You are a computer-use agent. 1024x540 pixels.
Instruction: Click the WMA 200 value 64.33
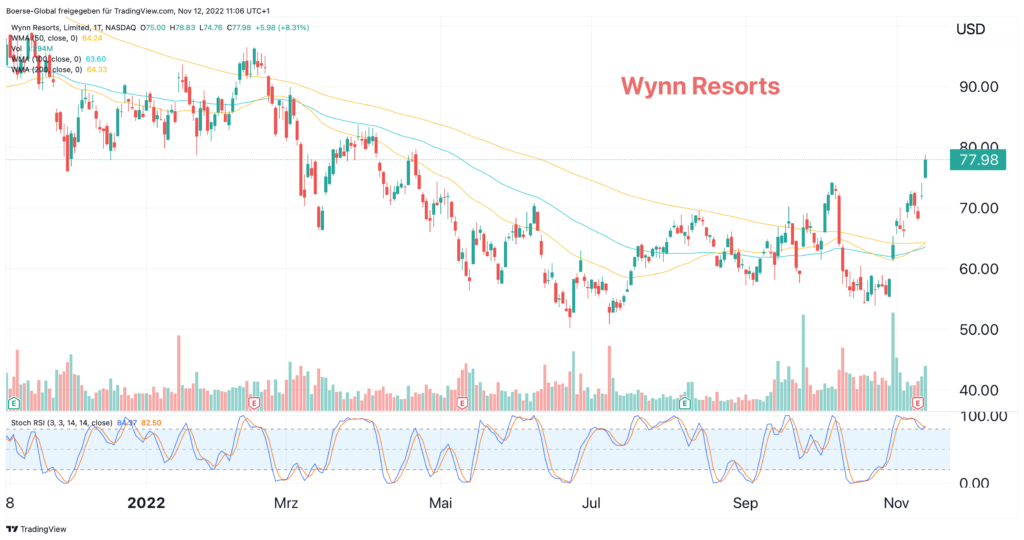tap(97, 69)
